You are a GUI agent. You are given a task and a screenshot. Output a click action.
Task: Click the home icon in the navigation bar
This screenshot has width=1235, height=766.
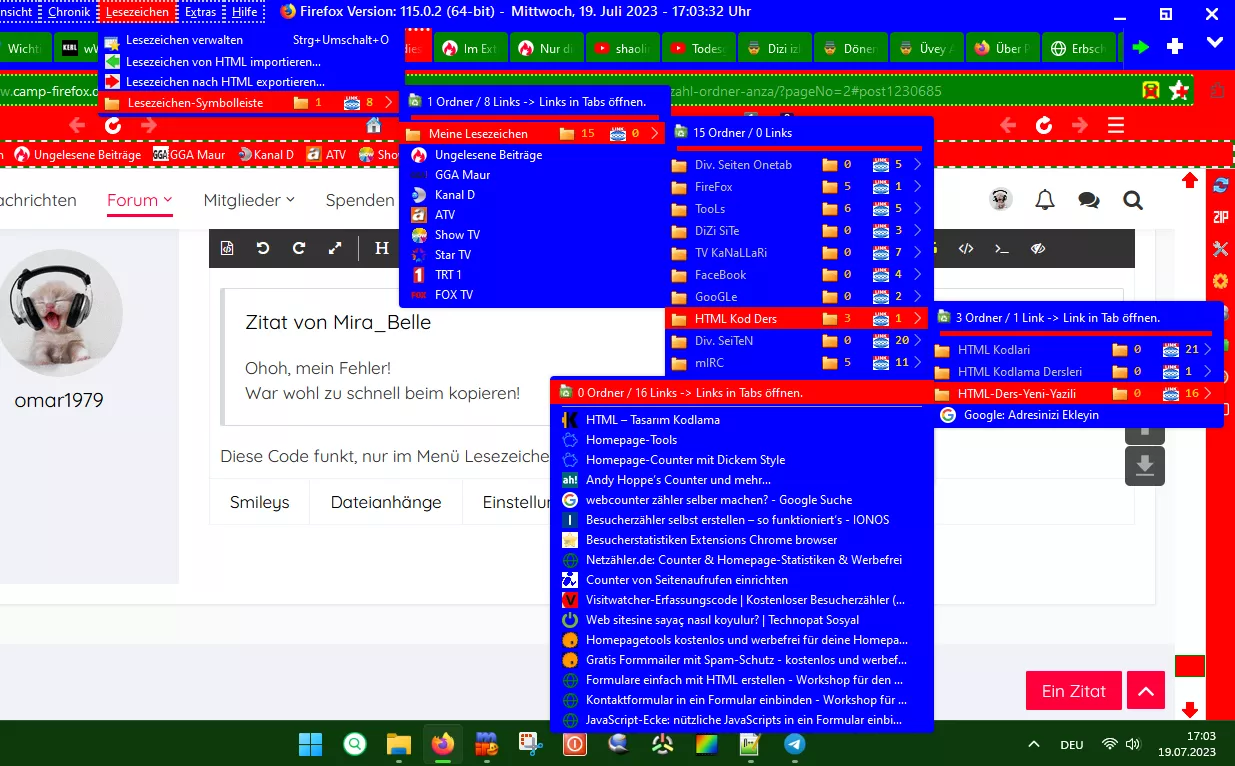click(374, 125)
